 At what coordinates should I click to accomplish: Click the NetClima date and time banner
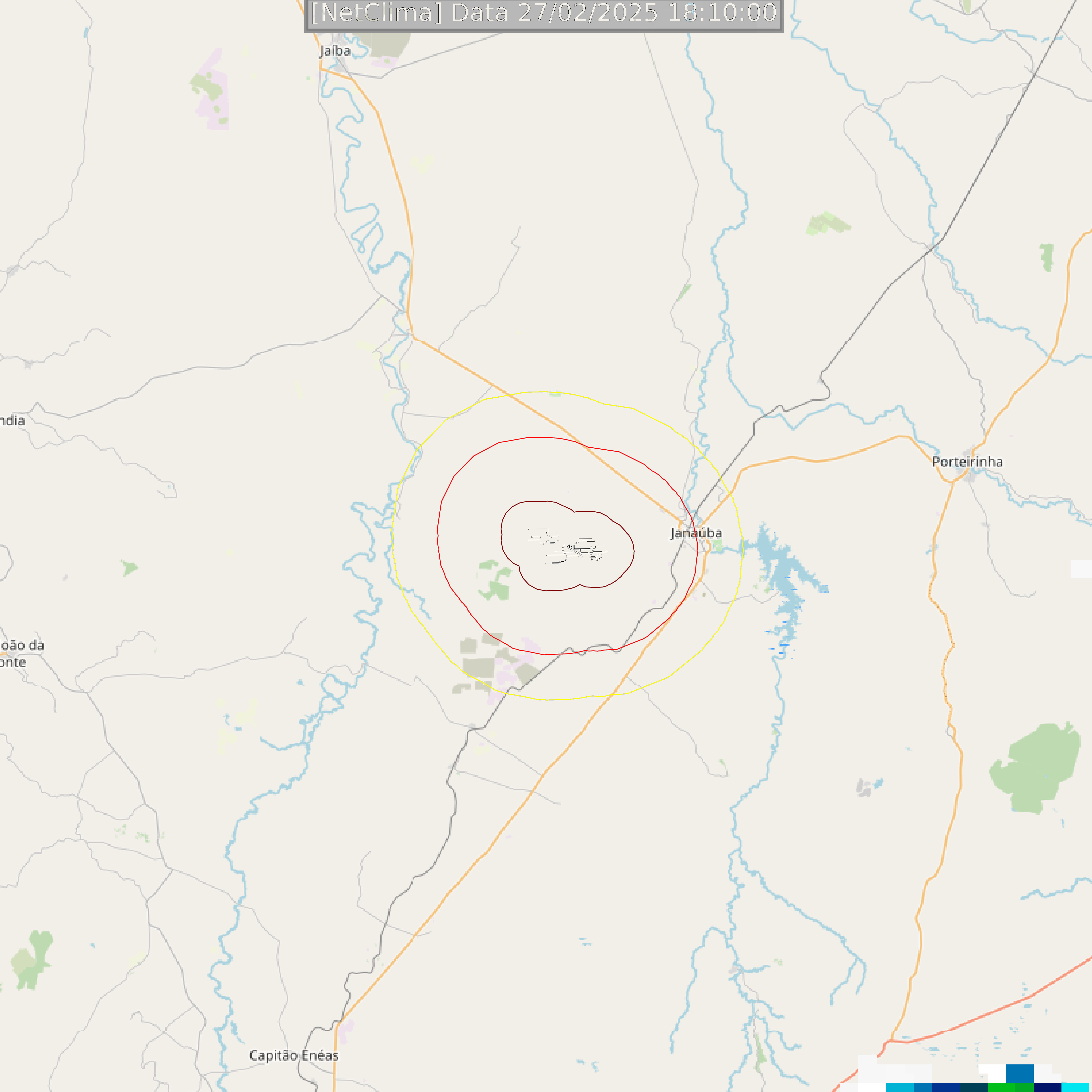(x=544, y=14)
